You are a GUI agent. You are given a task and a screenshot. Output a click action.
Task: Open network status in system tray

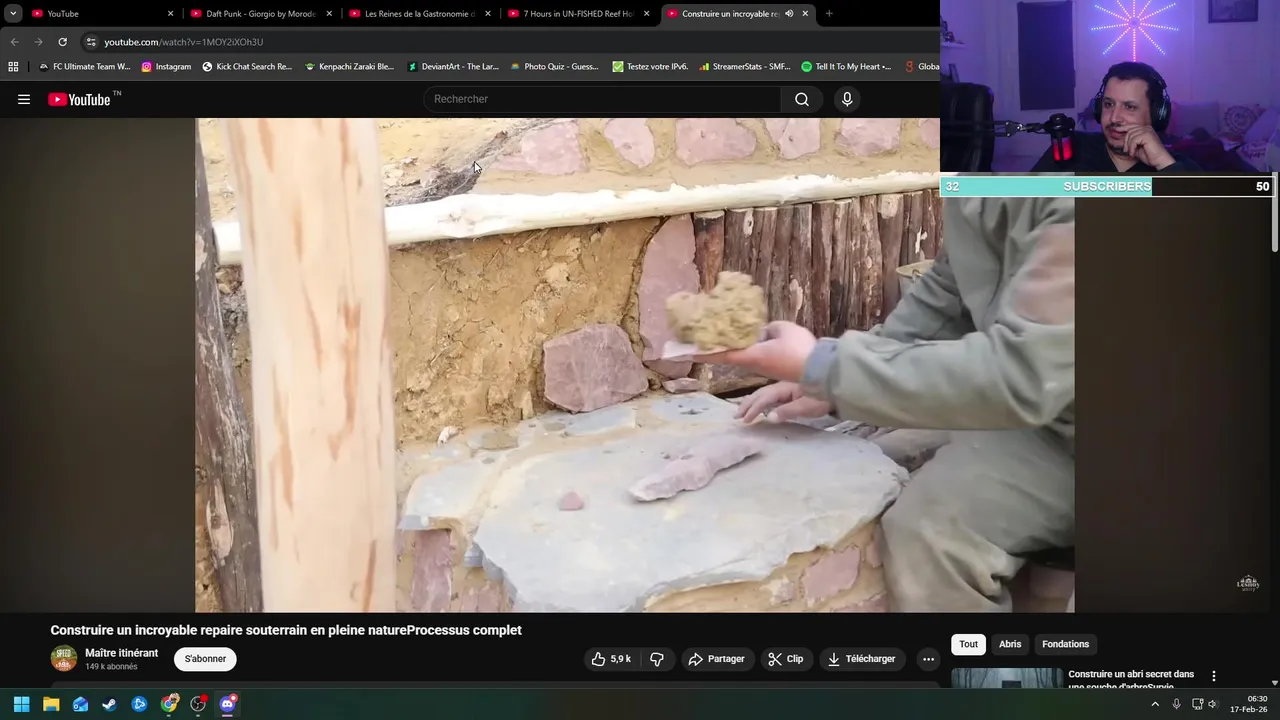click(1197, 704)
